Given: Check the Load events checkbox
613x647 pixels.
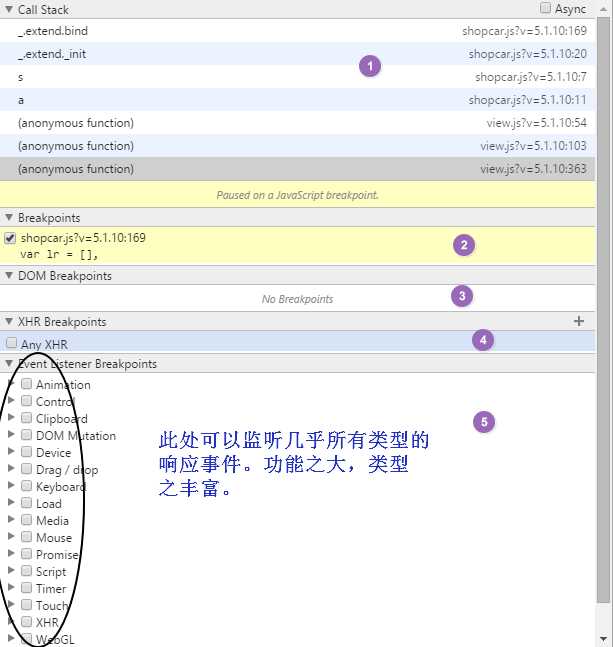Looking at the screenshot, I should (26, 503).
